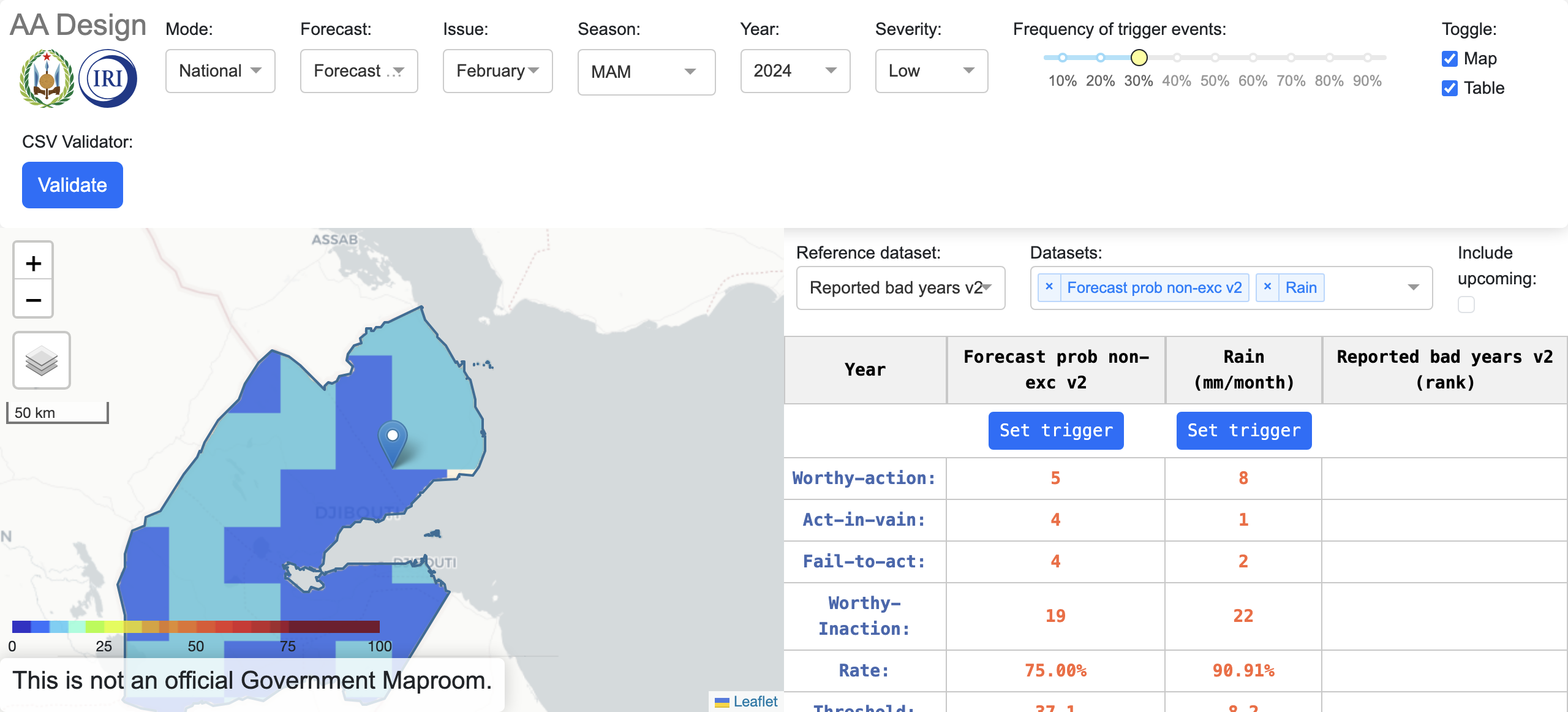Click the Rain dataset chip label
This screenshot has height=712, width=1568.
click(1302, 287)
